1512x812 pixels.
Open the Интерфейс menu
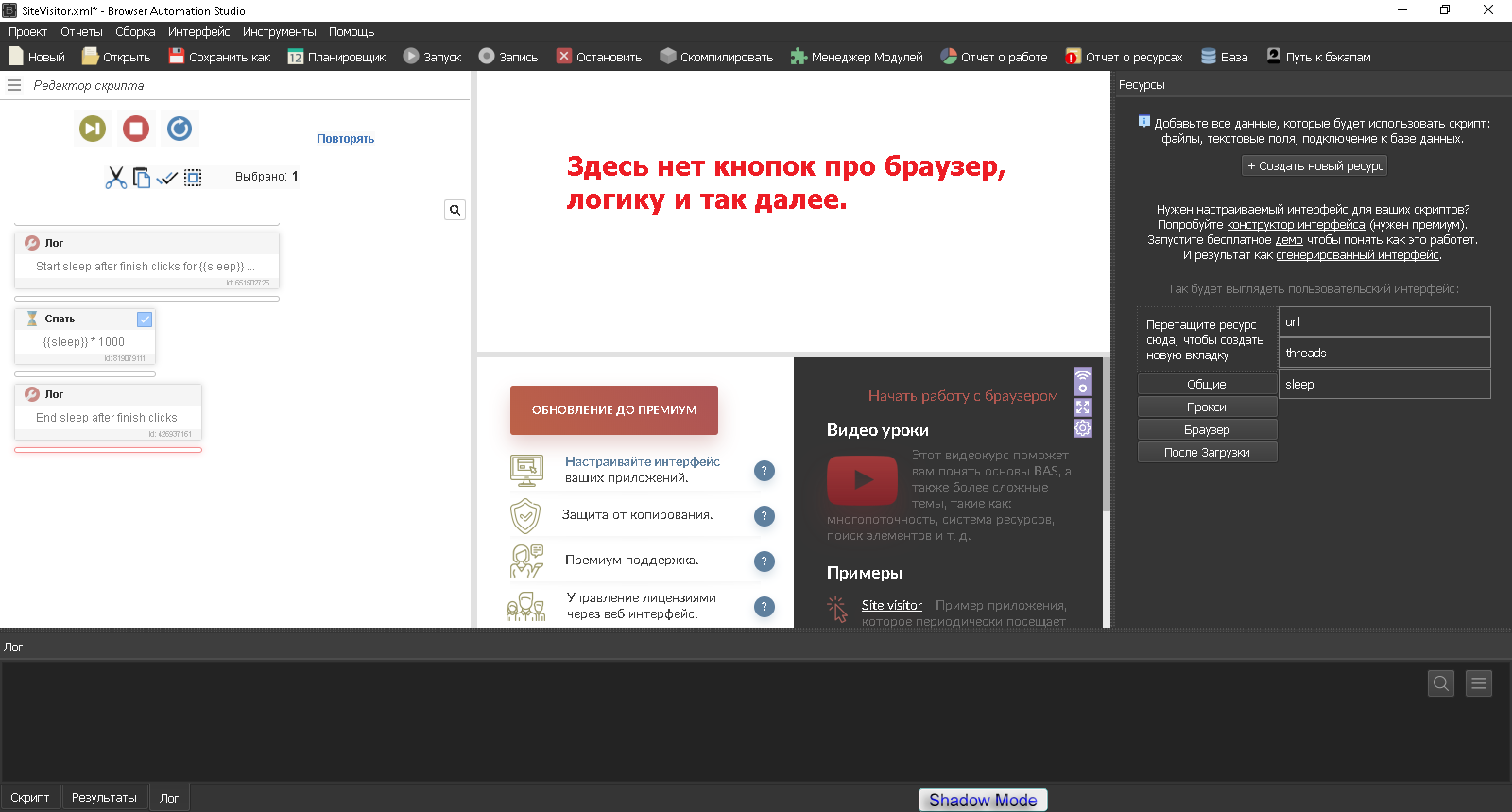pyautogui.click(x=198, y=31)
